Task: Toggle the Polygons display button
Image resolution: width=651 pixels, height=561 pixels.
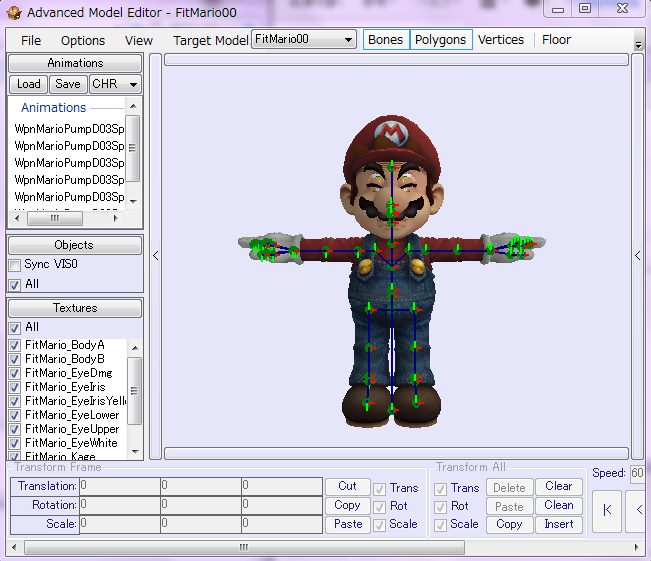Action: 441,39
